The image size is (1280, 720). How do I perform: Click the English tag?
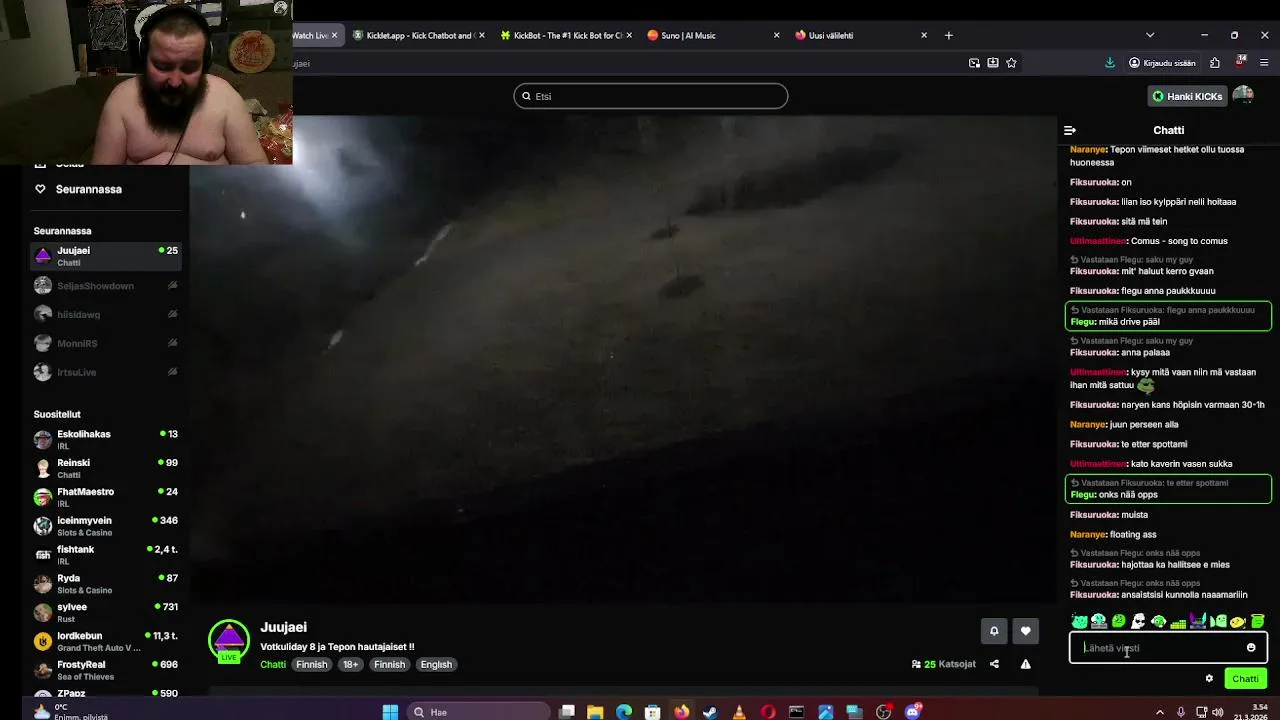click(x=436, y=664)
